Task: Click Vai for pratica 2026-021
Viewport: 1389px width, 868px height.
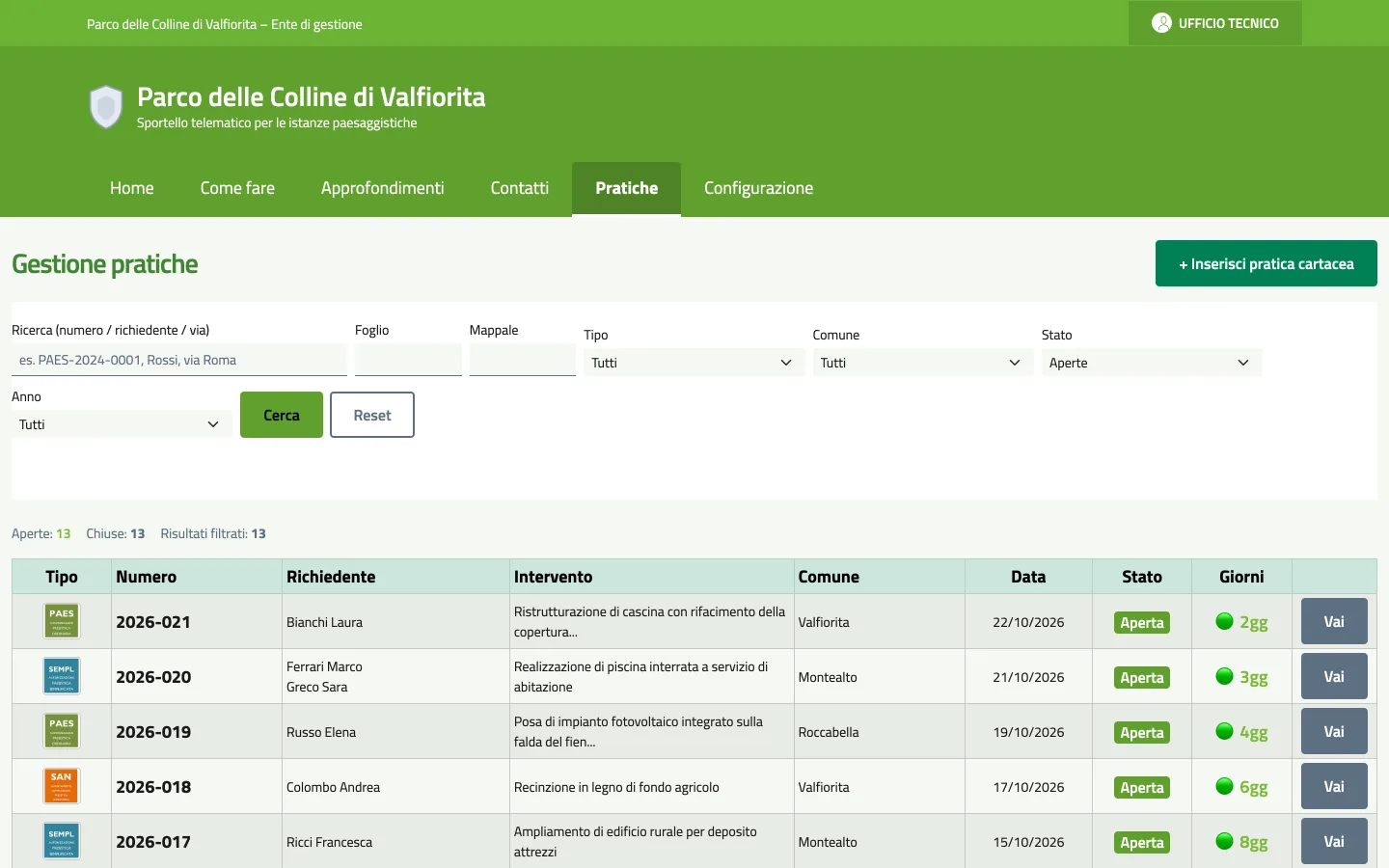Action: 1334,621
